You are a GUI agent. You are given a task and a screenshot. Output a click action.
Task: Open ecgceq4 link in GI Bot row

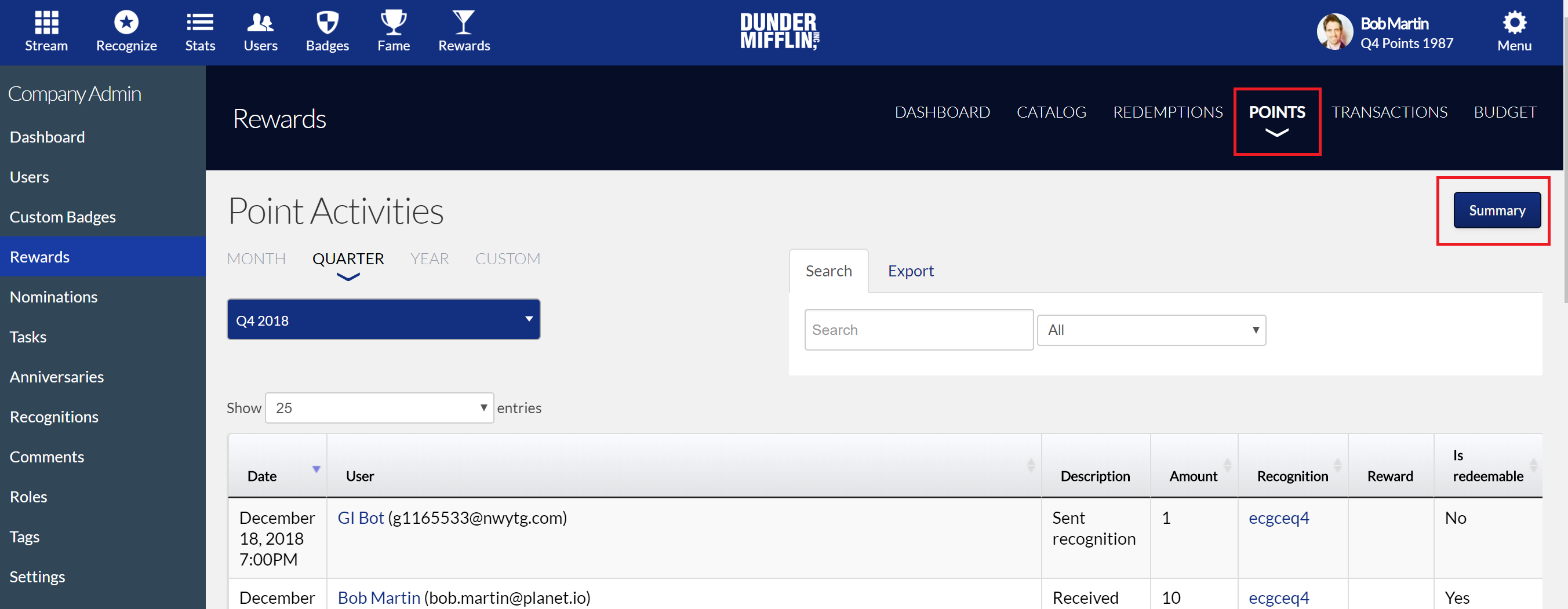1278,518
